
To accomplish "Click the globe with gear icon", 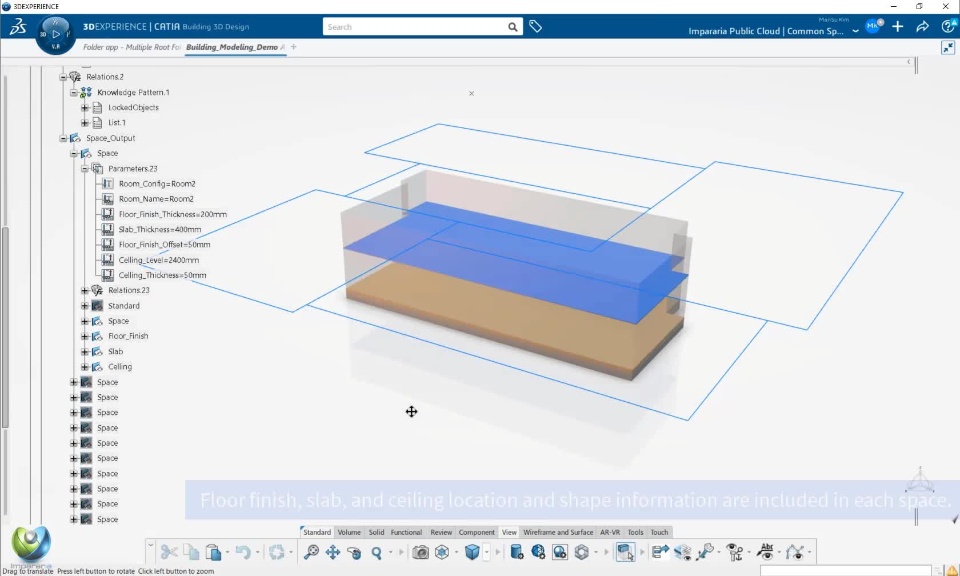I will pyautogui.click(x=538, y=552).
